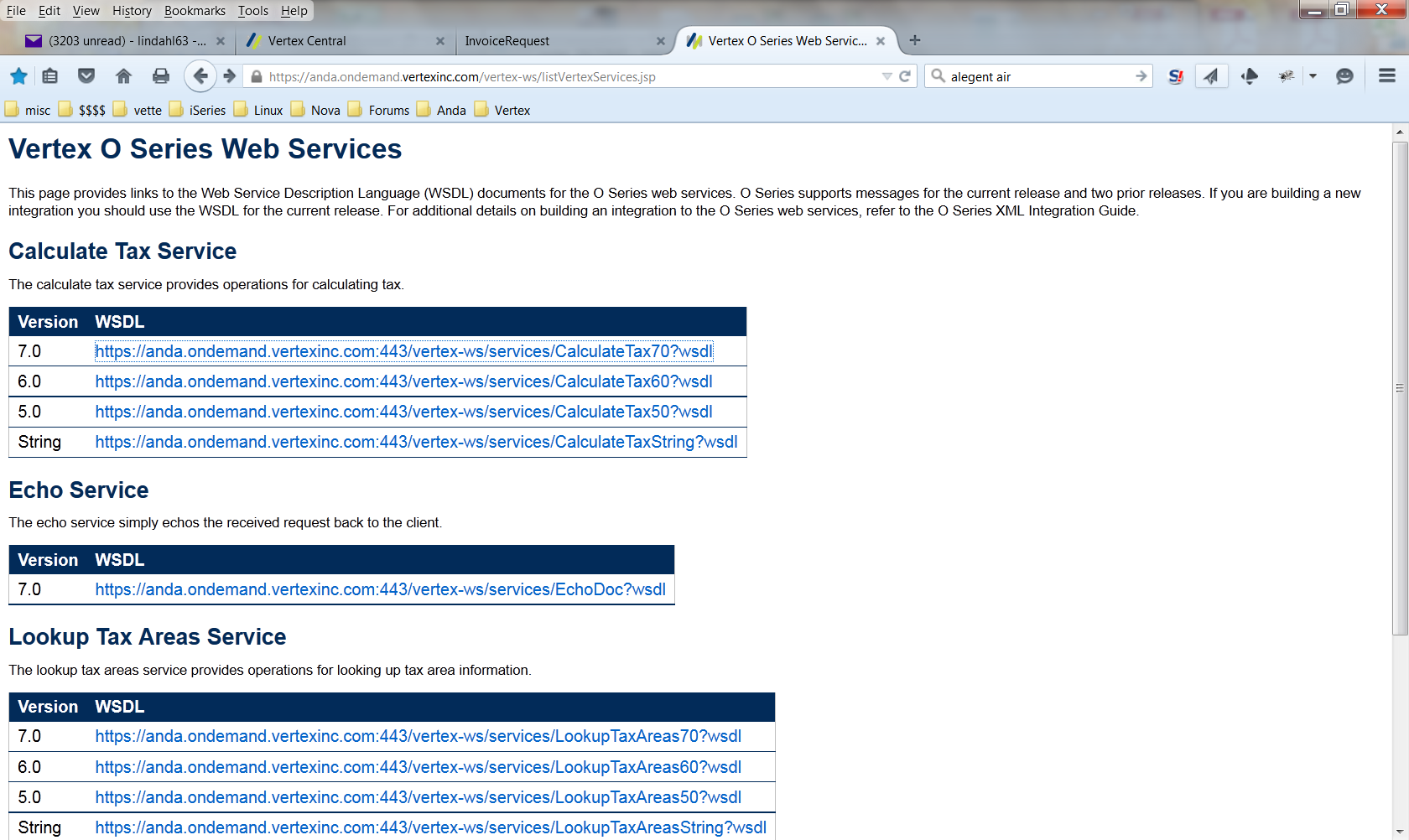The height and width of the screenshot is (840, 1409).
Task: Click the Firebug bug icon
Action: (1286, 76)
